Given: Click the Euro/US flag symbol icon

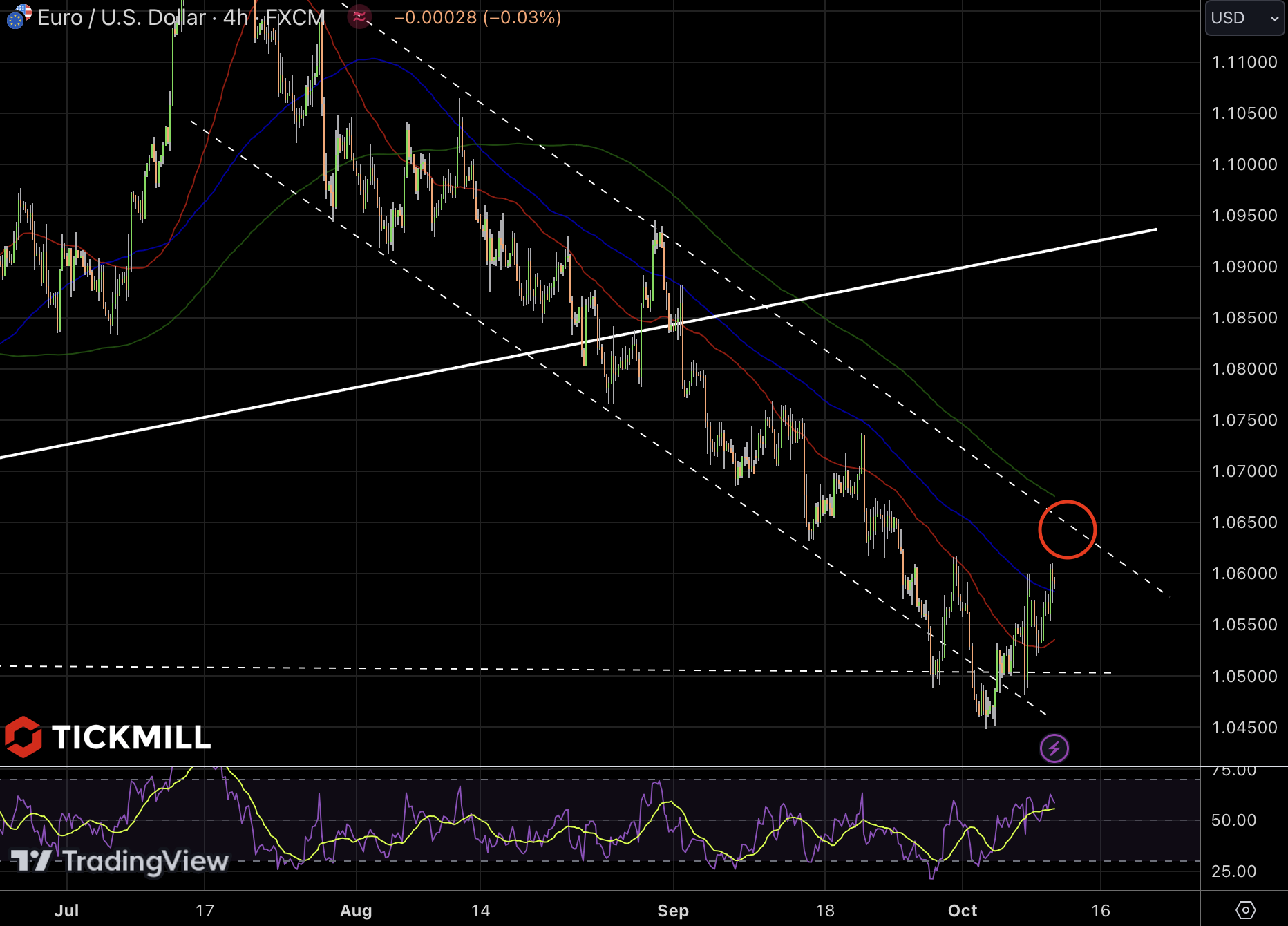Looking at the screenshot, I should pyautogui.click(x=18, y=17).
